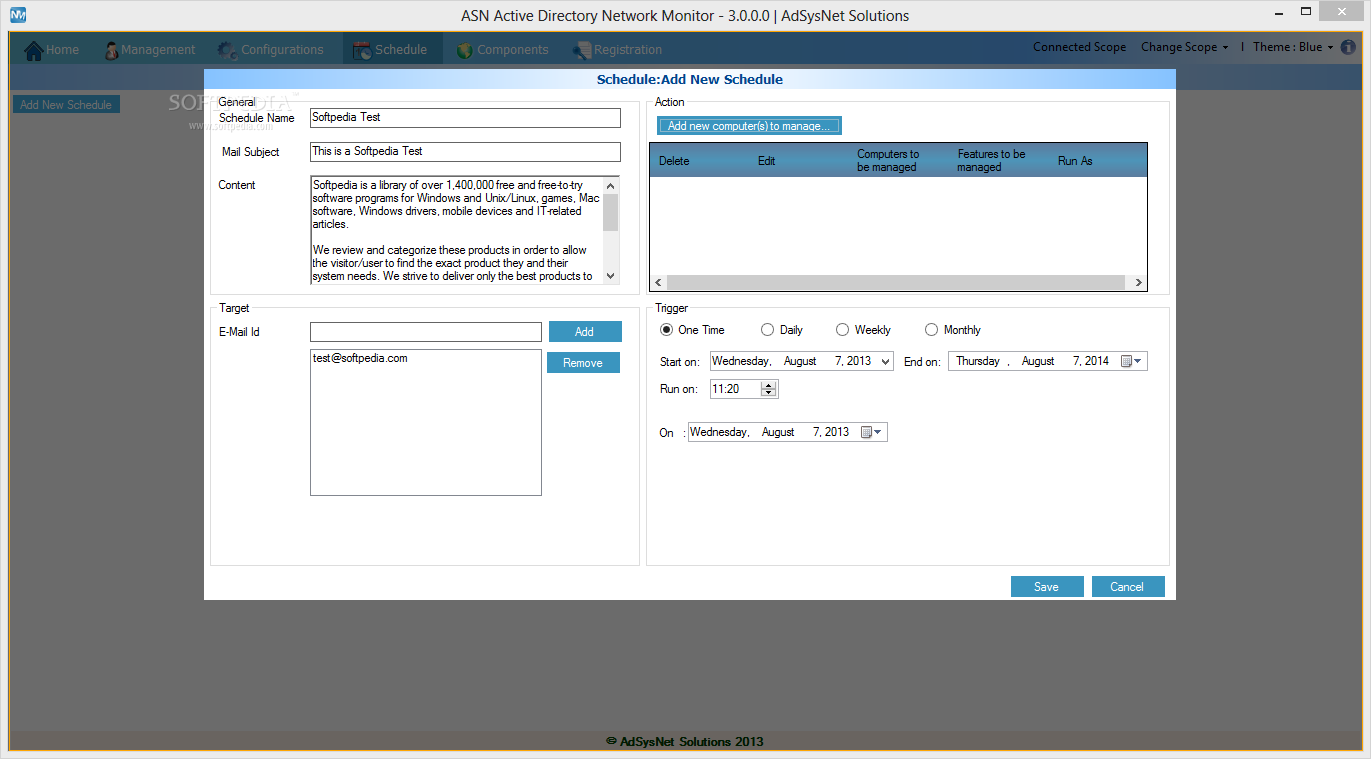This screenshot has width=1371, height=759.
Task: Click the End on date field
Action: click(1048, 361)
